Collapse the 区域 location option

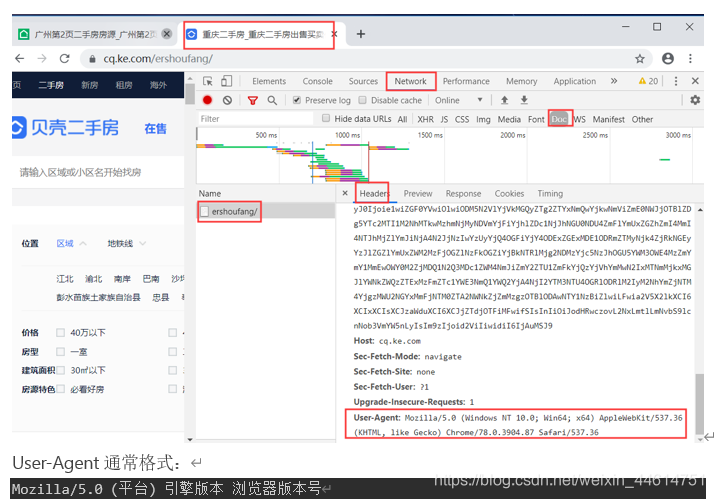(x=71, y=244)
